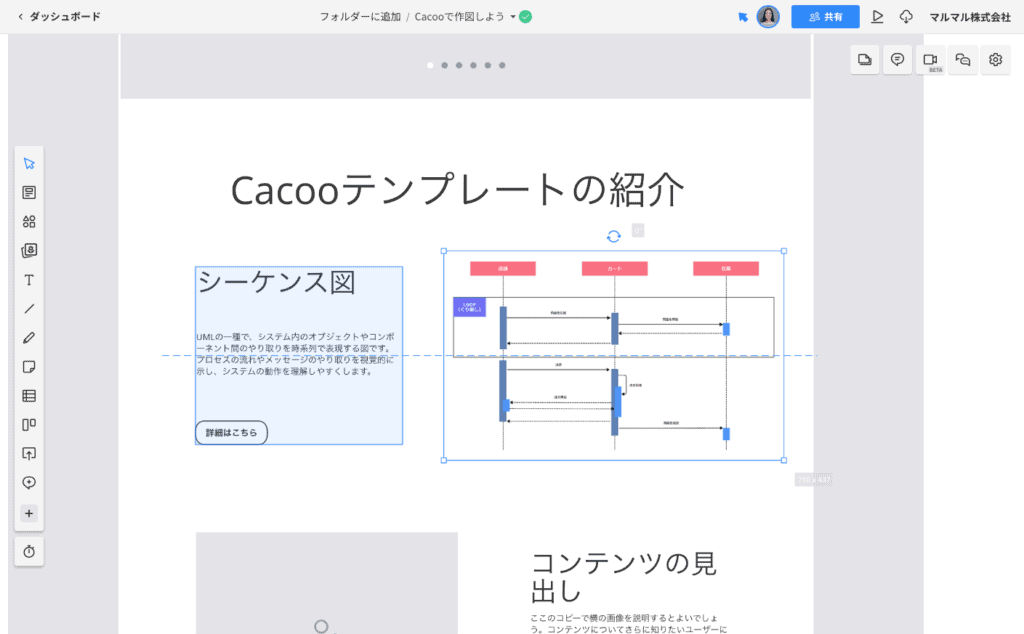Image resolution: width=1024 pixels, height=634 pixels.
Task: Select the Line tool
Action: tap(29, 309)
